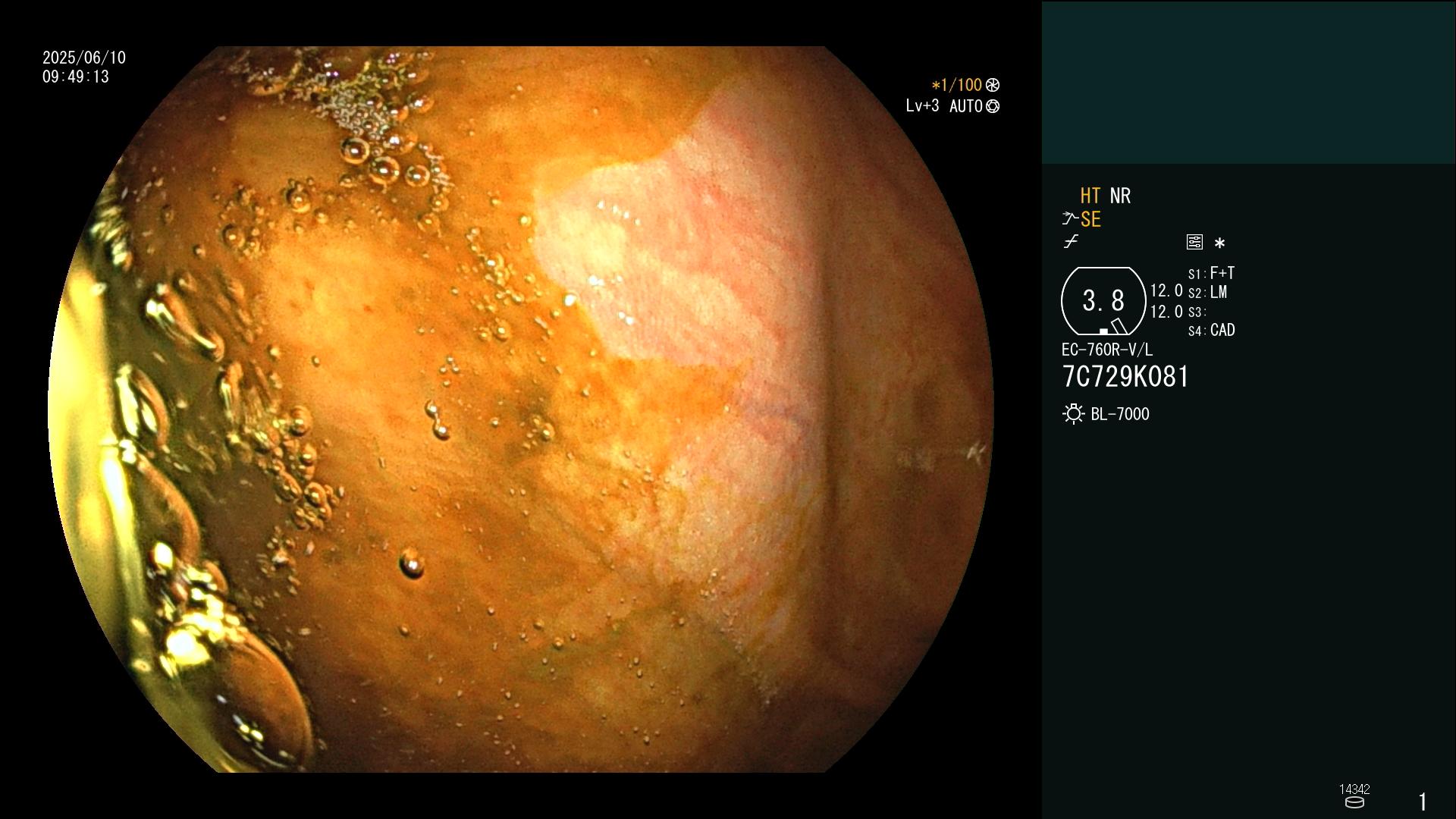1456x819 pixels.
Task: Click the scope tip icon showing 3.8
Action: (1103, 301)
